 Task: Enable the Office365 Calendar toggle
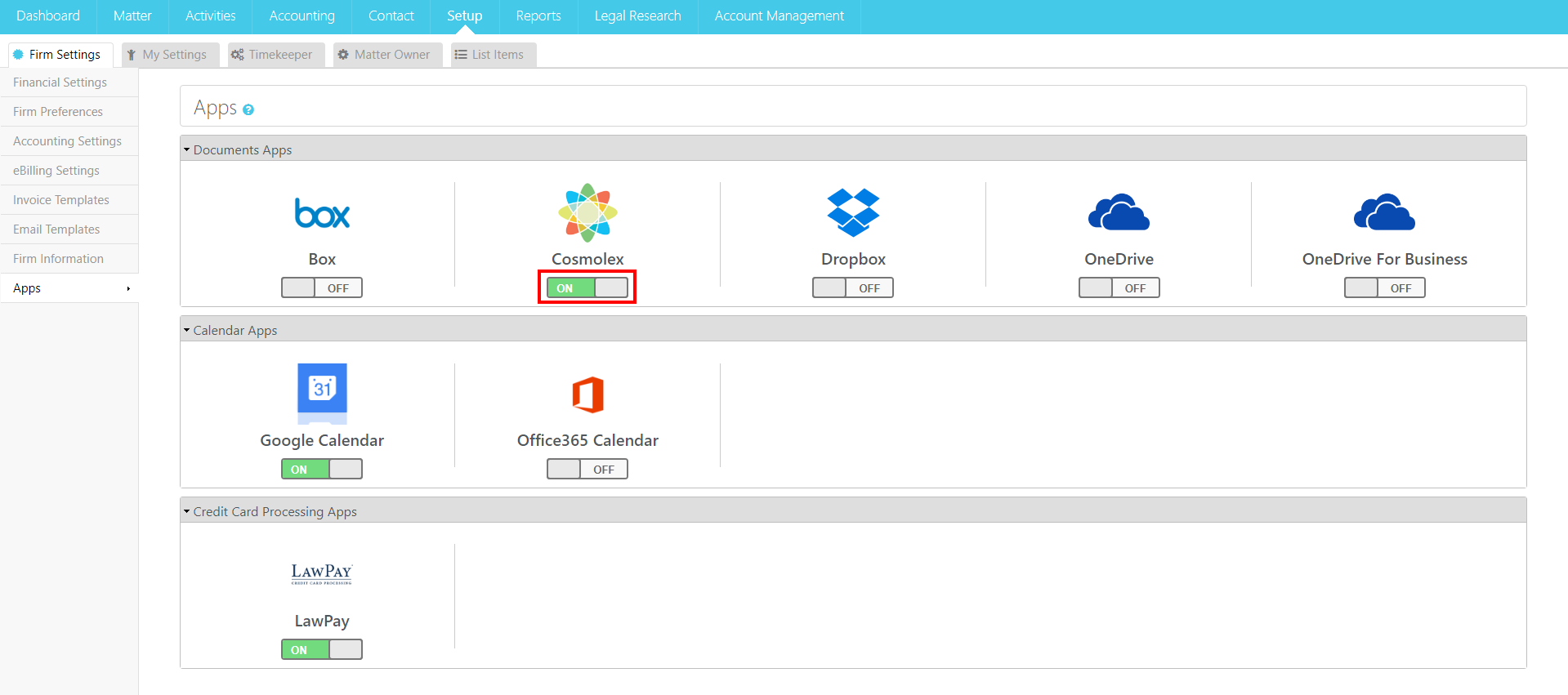click(587, 469)
